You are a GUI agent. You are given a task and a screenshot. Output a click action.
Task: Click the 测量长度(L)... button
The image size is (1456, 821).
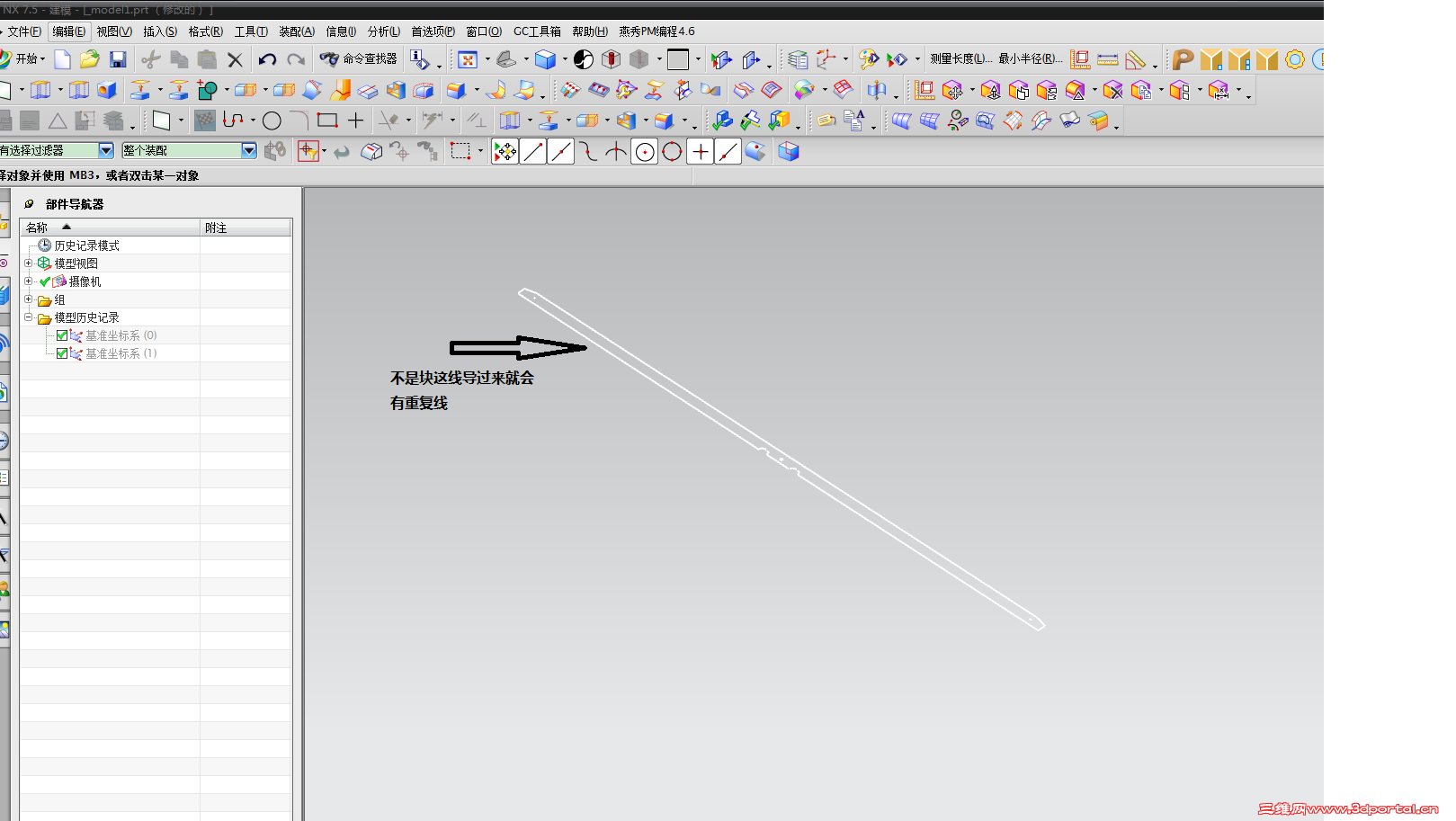click(x=961, y=59)
